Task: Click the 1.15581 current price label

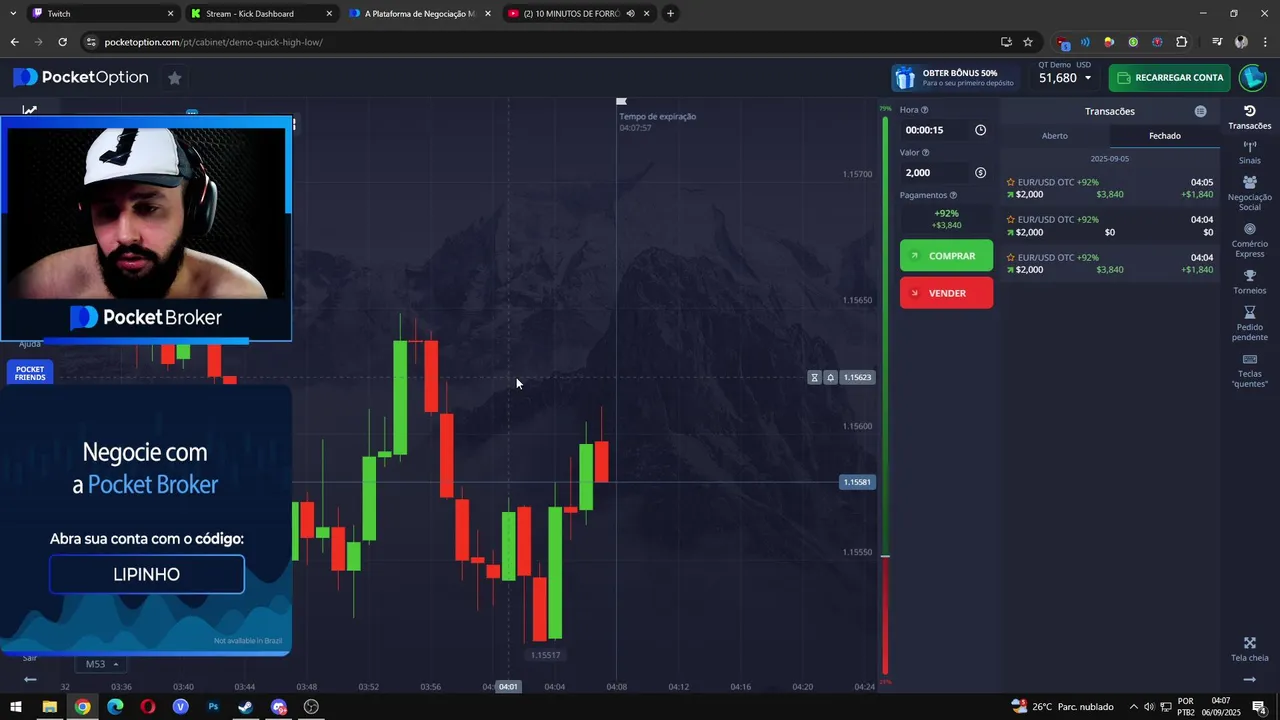Action: pyautogui.click(x=857, y=482)
